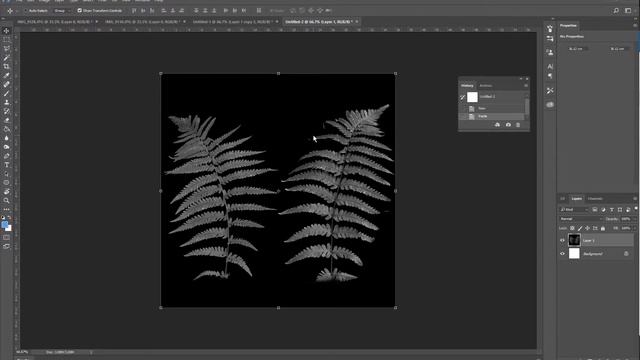Uncheck Show Transform Controls
The width and height of the screenshot is (640, 360).
click(x=80, y=11)
